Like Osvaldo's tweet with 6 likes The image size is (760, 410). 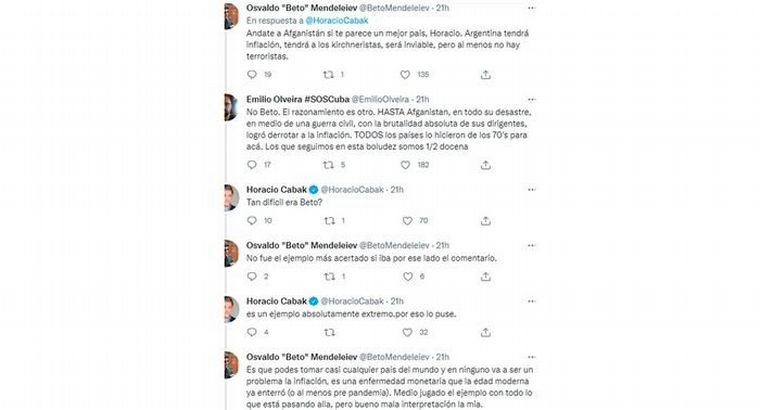406,276
